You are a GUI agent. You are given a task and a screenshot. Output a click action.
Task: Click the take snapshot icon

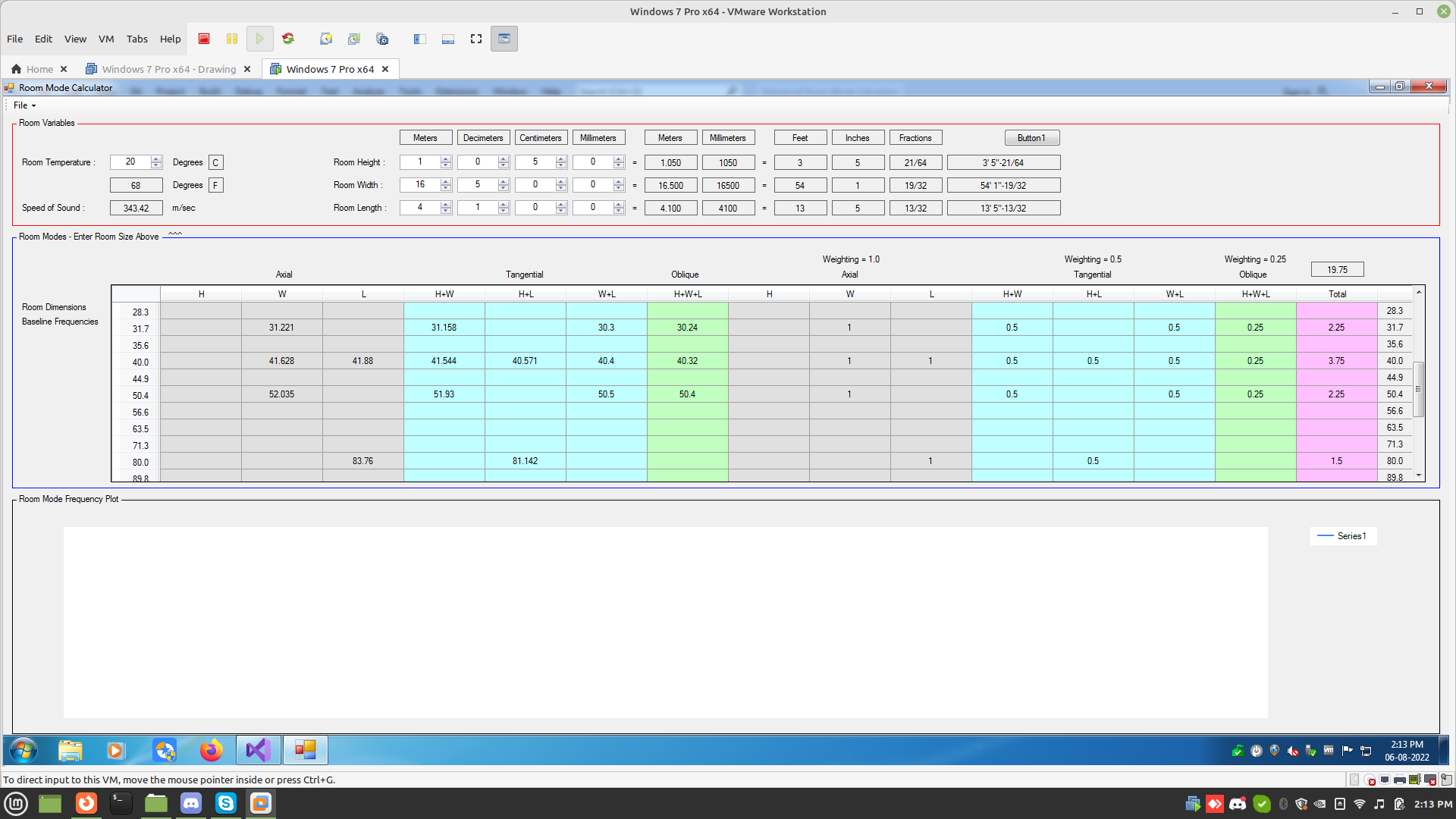(x=326, y=39)
